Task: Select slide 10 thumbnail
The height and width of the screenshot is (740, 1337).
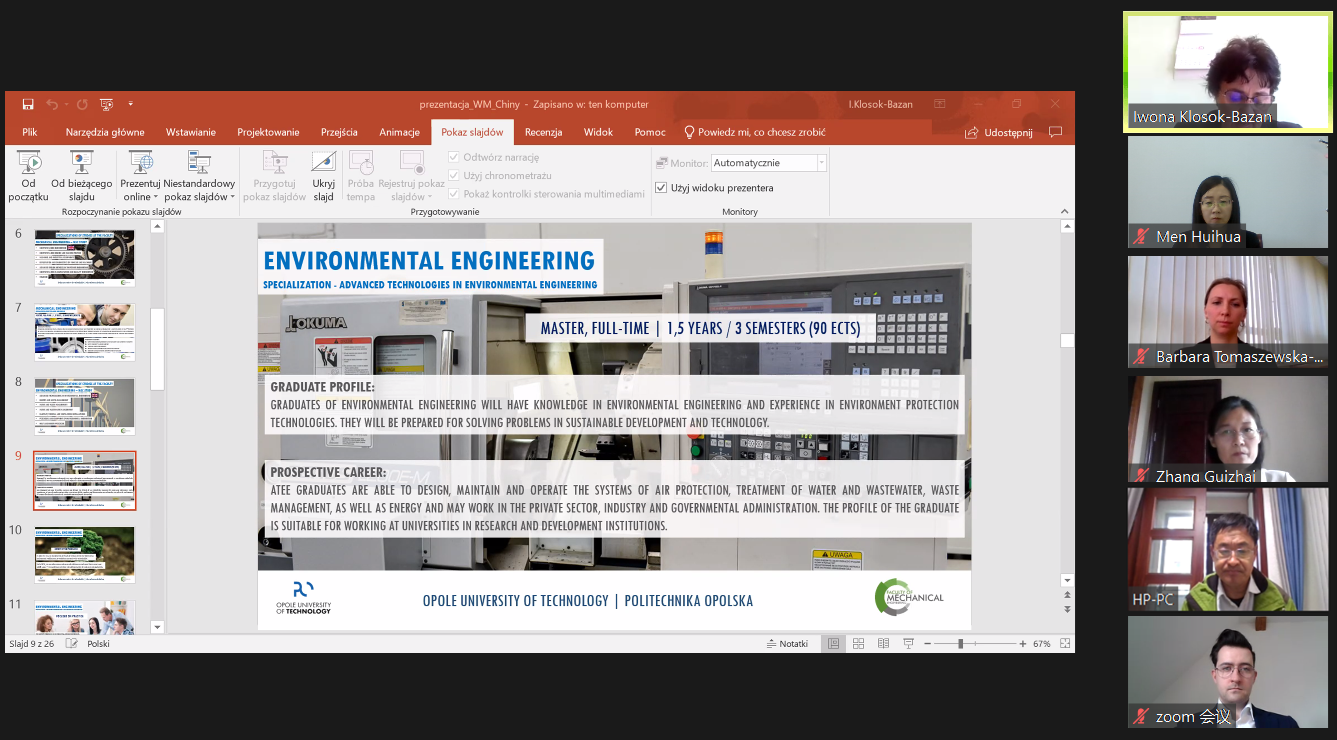Action: point(85,555)
